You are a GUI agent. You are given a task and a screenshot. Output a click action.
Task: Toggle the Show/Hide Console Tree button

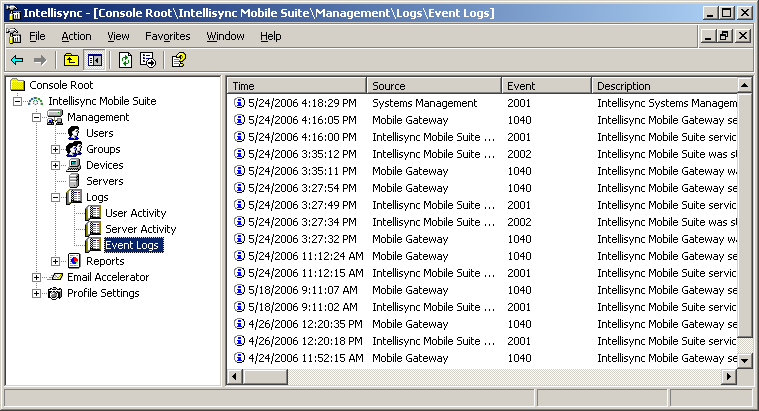(x=94, y=60)
